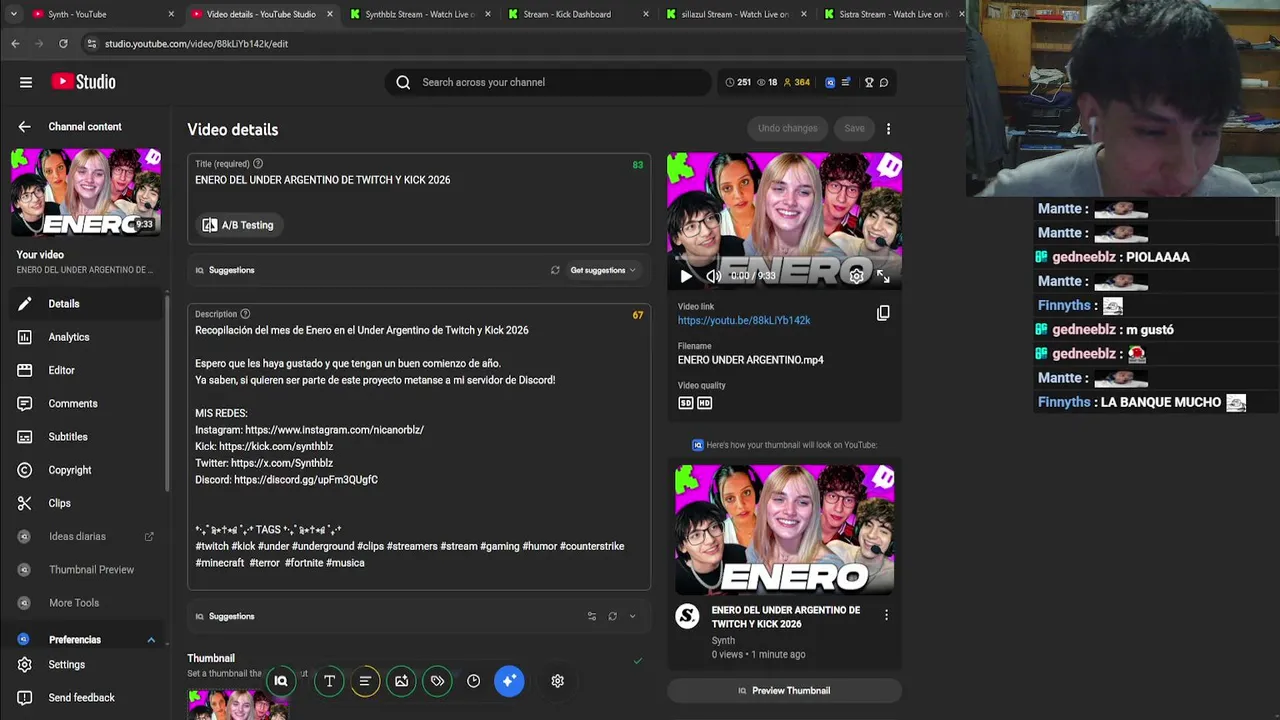
Task: Open the youtu.be video link
Action: coord(744,321)
